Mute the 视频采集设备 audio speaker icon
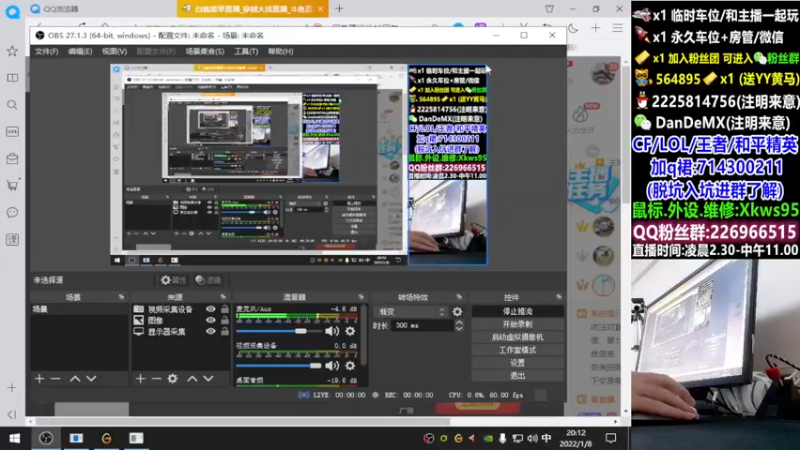800x450 pixels. pyautogui.click(x=332, y=365)
